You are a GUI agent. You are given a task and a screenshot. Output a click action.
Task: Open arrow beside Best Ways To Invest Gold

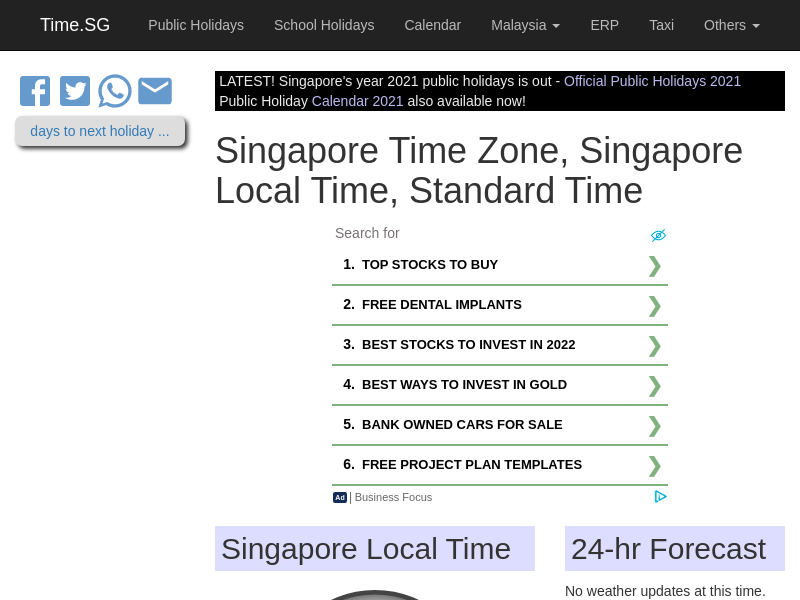point(655,386)
